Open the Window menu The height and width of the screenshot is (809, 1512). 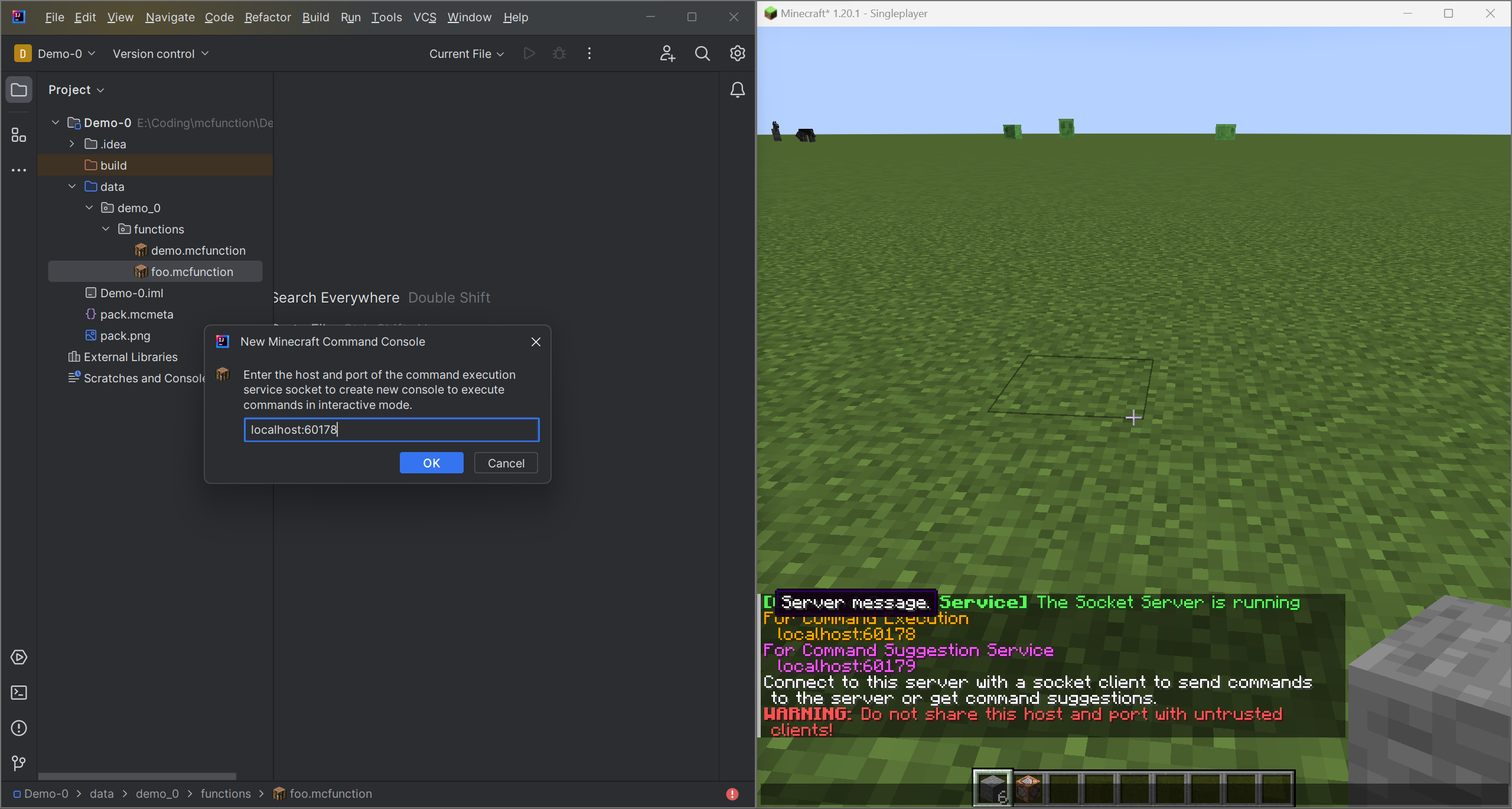(x=469, y=17)
